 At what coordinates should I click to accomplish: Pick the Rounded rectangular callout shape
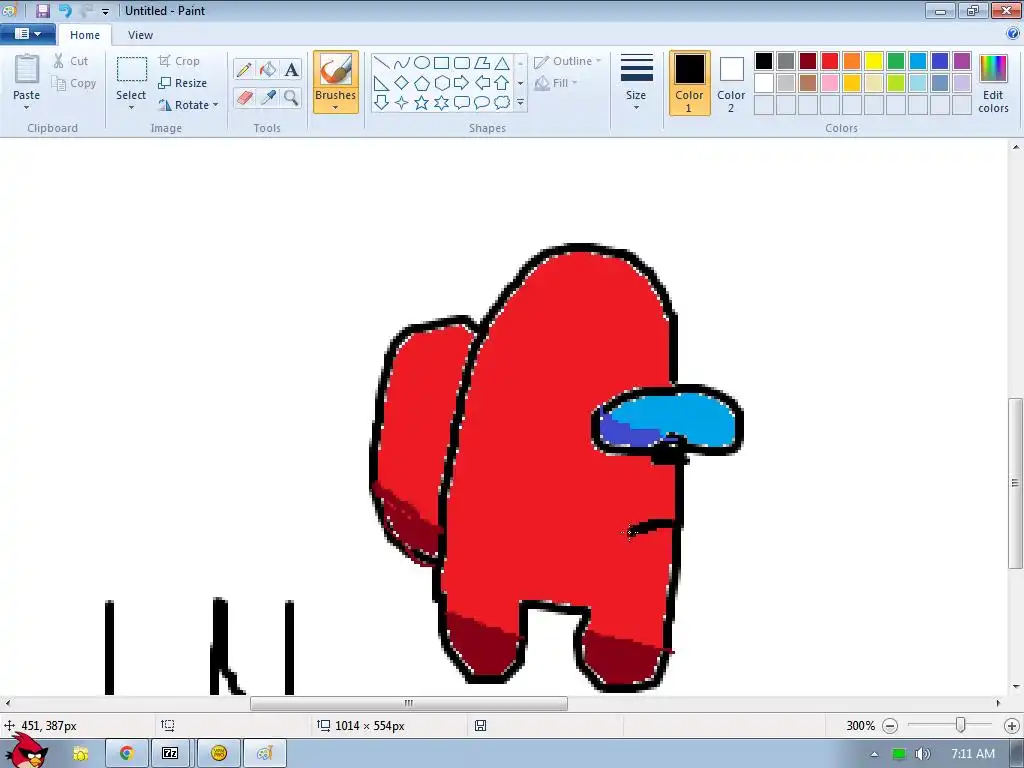pos(462,103)
